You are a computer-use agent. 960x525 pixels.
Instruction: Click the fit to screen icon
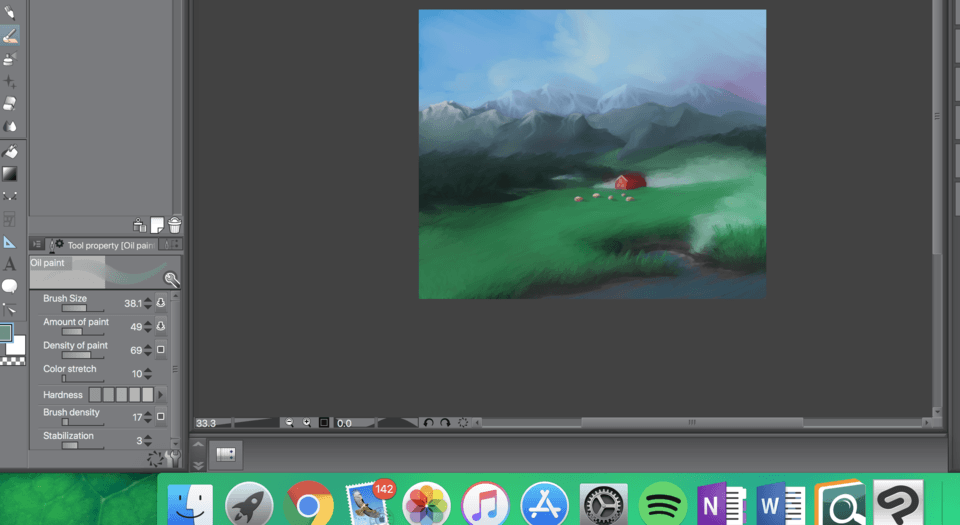[324, 423]
